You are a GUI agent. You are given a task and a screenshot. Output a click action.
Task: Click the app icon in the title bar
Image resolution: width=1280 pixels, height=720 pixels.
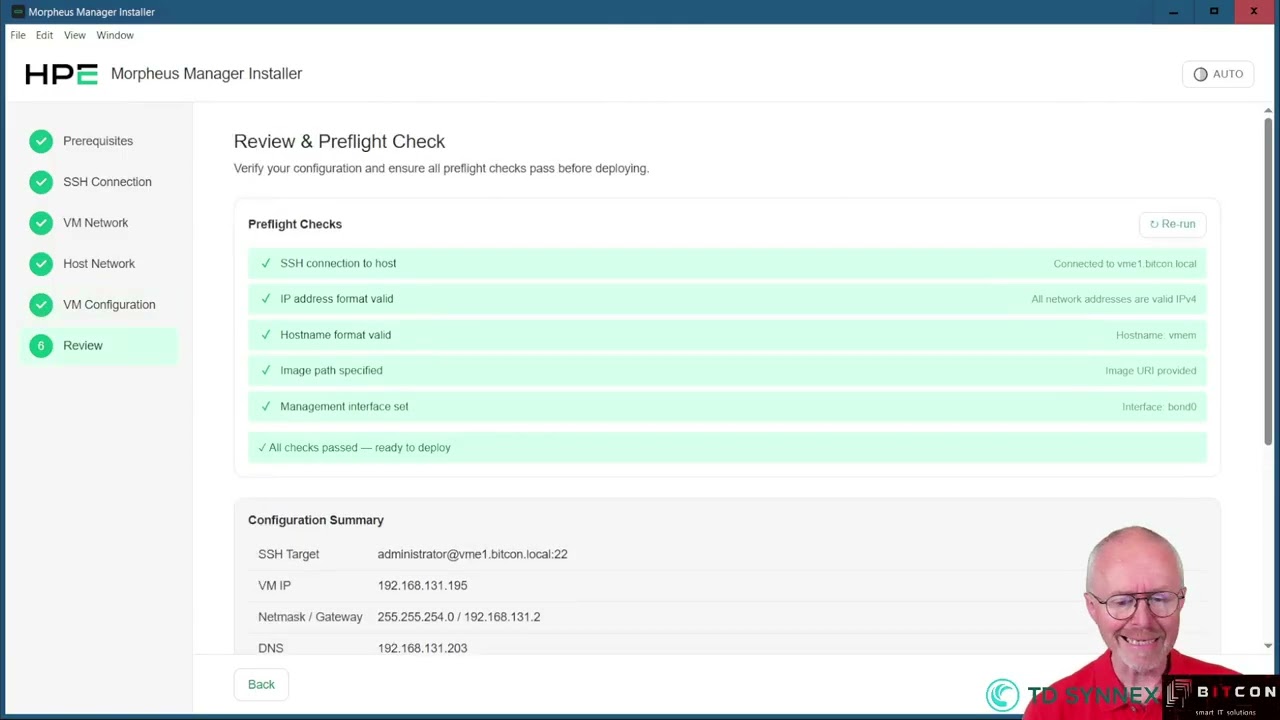click(17, 12)
